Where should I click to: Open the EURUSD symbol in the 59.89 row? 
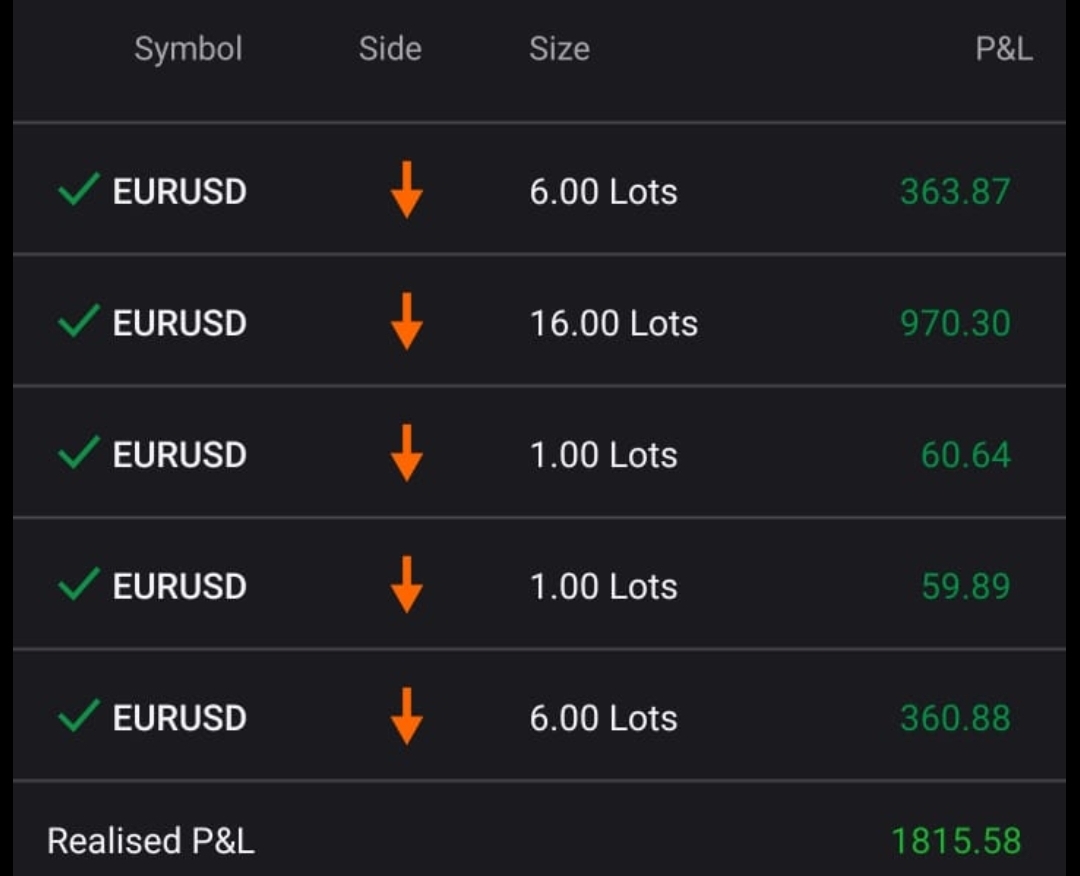pyautogui.click(x=179, y=586)
